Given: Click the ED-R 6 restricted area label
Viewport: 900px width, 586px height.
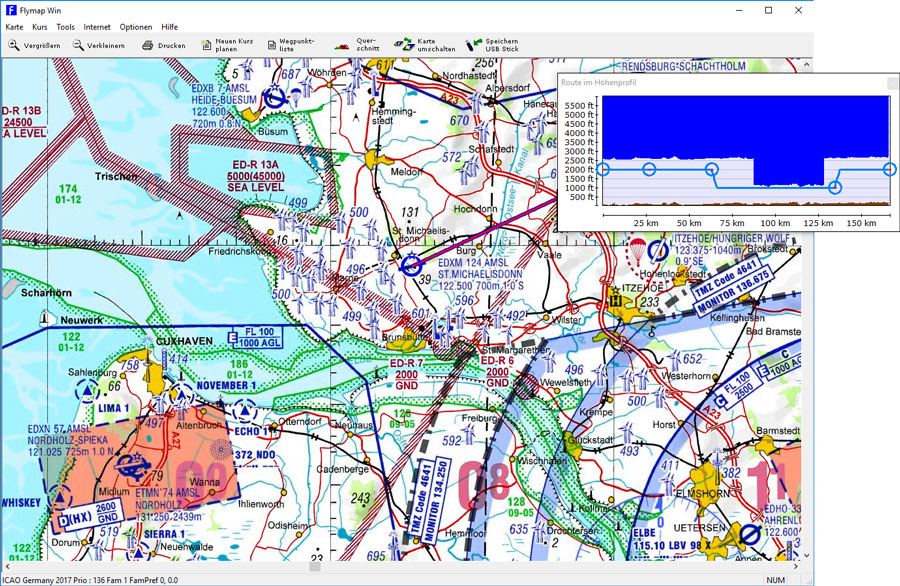Looking at the screenshot, I should pos(497,371).
